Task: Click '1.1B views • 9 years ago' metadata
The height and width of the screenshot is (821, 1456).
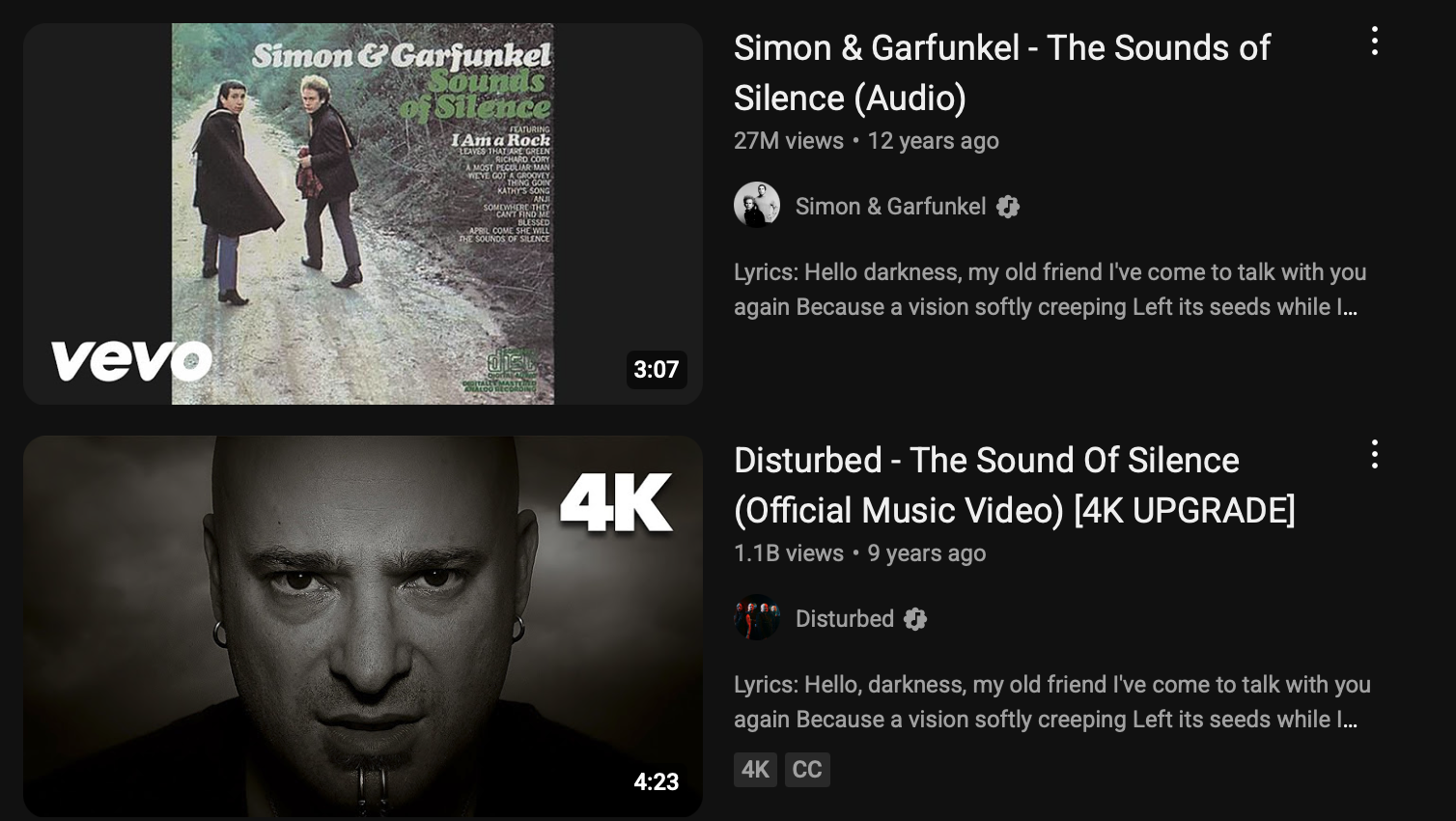Action: tap(859, 553)
